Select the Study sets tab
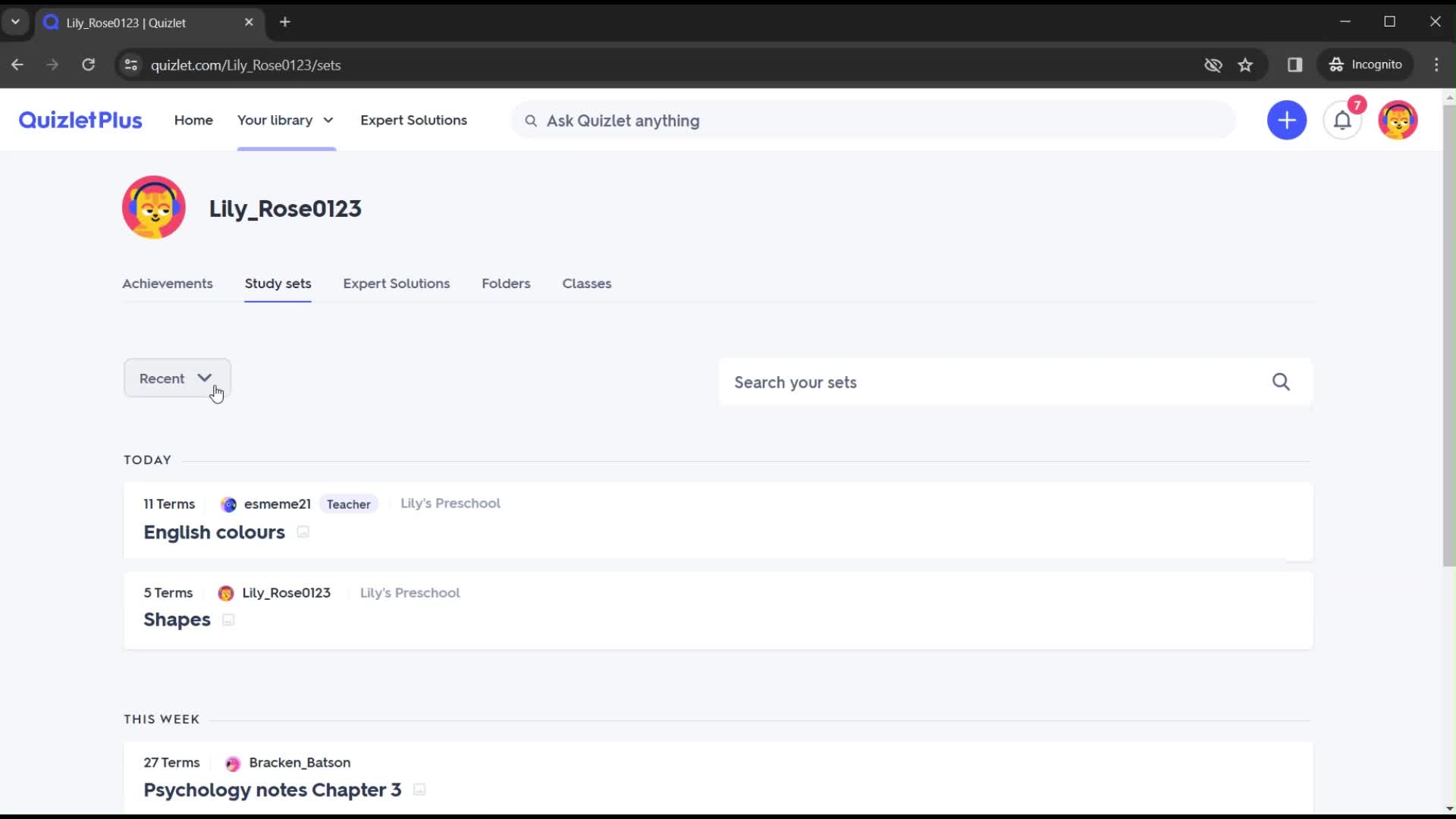 coord(277,283)
